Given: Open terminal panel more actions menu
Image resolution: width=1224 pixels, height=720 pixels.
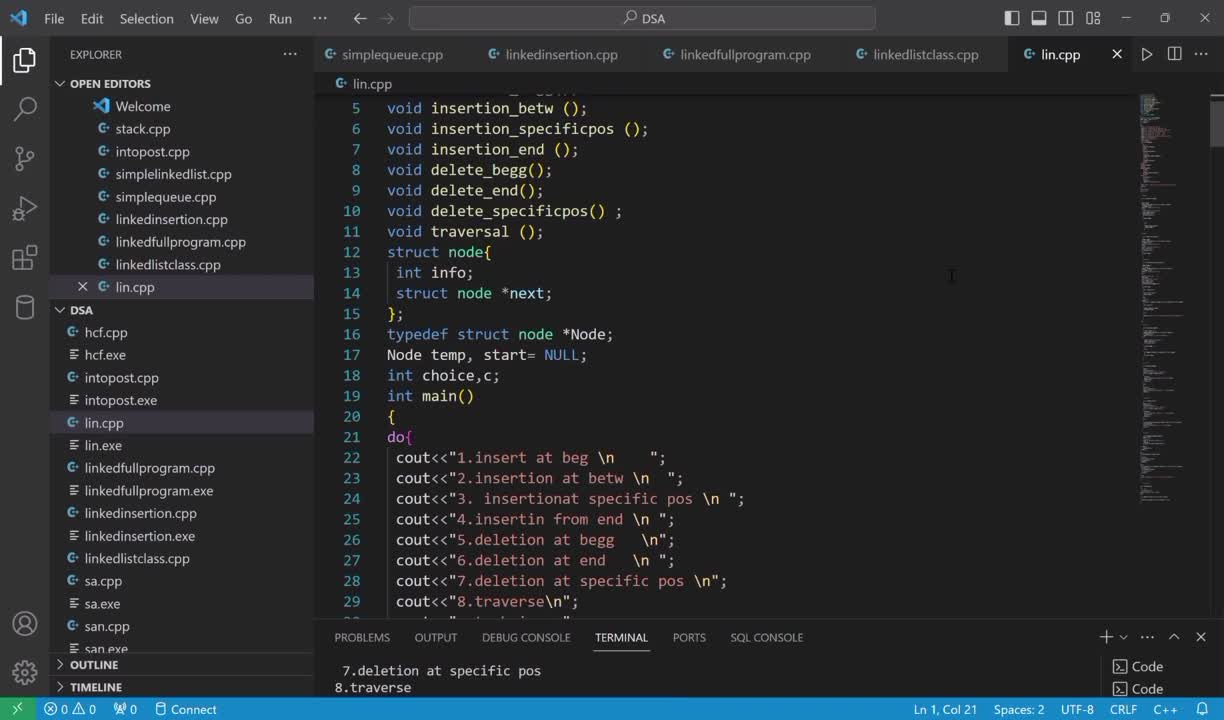Looking at the screenshot, I should click(x=1148, y=637).
